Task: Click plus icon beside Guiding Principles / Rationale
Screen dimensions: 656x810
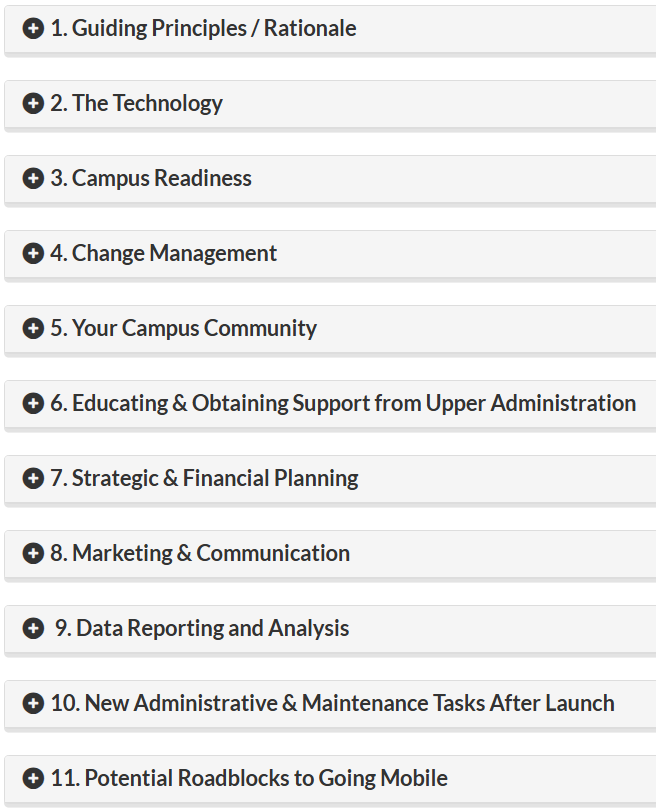Action: pos(33,28)
